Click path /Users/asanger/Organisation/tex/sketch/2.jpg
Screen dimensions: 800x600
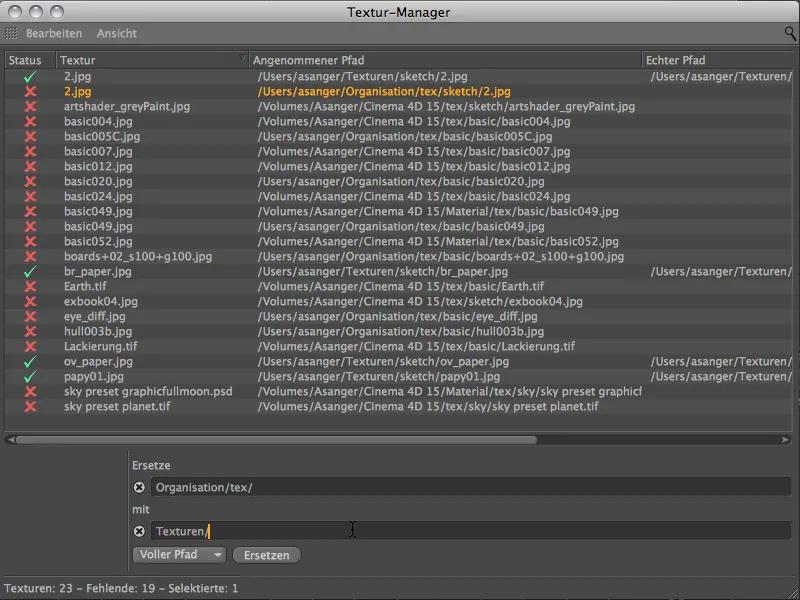pos(384,92)
